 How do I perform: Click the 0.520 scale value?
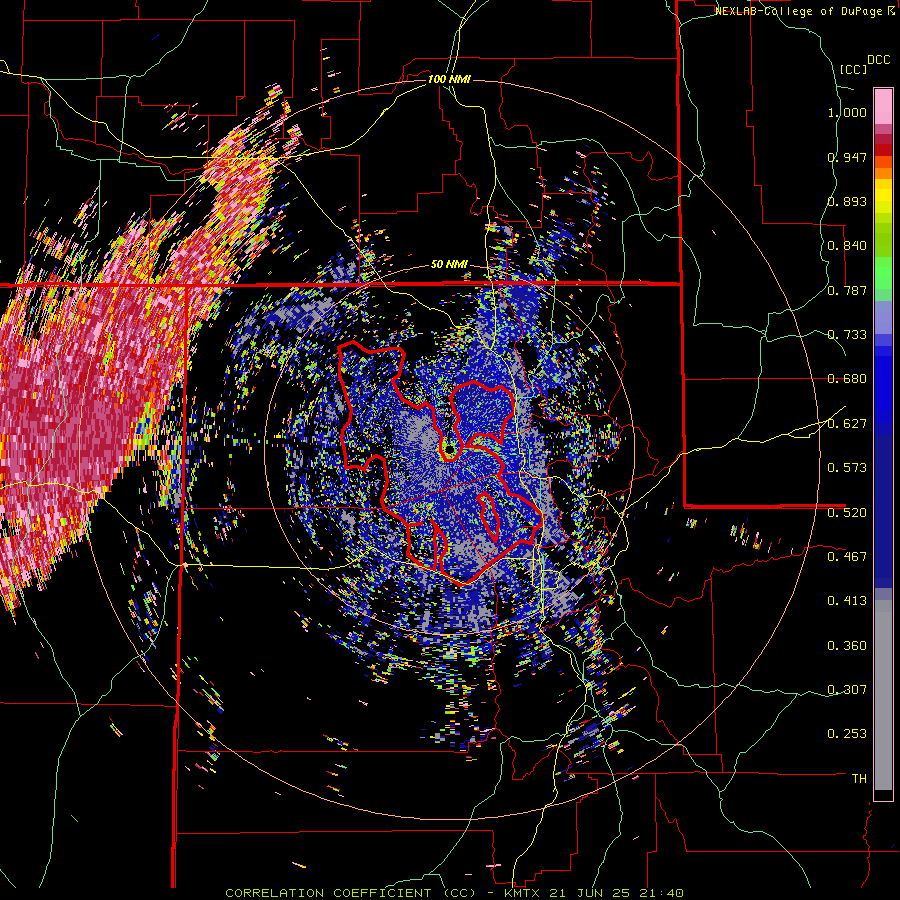[847, 513]
